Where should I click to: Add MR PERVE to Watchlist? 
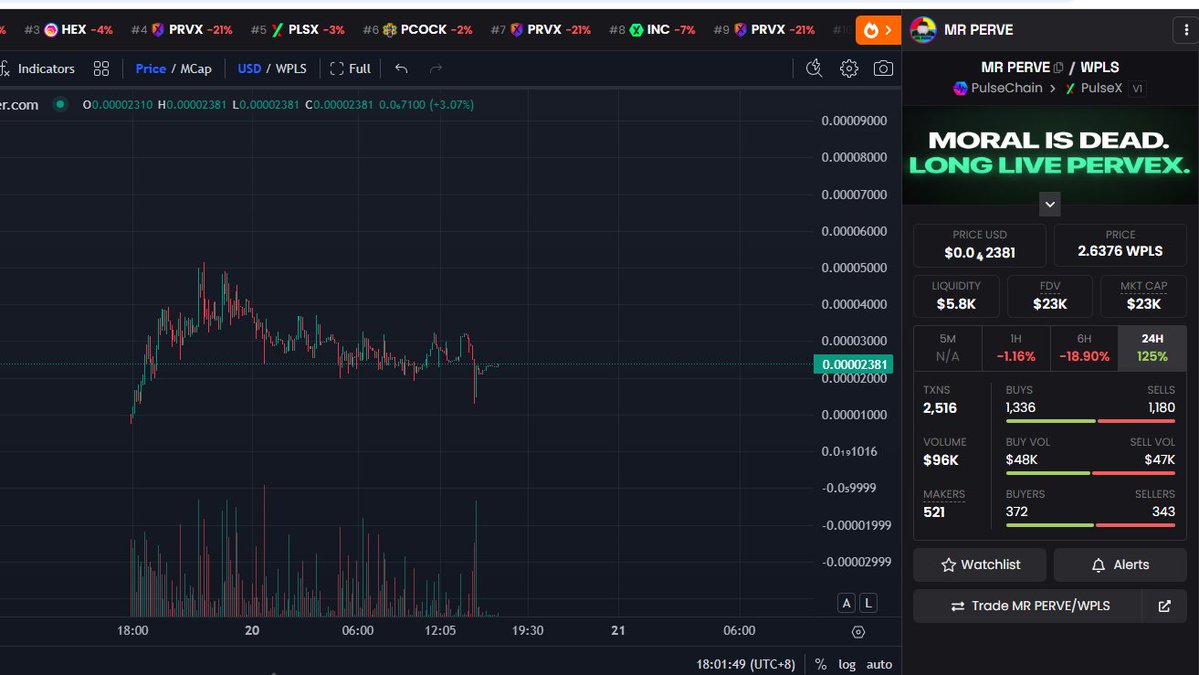click(x=980, y=565)
